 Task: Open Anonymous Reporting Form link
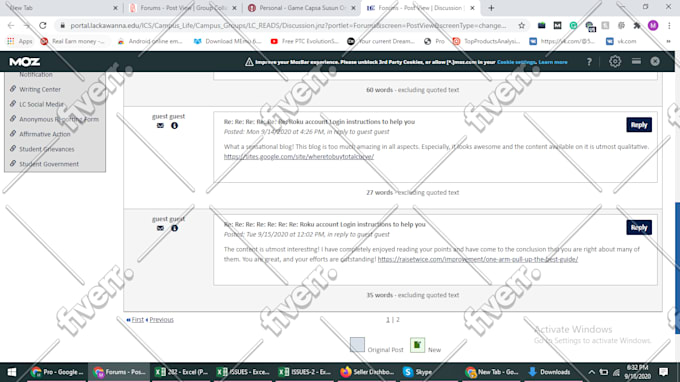tap(59, 119)
